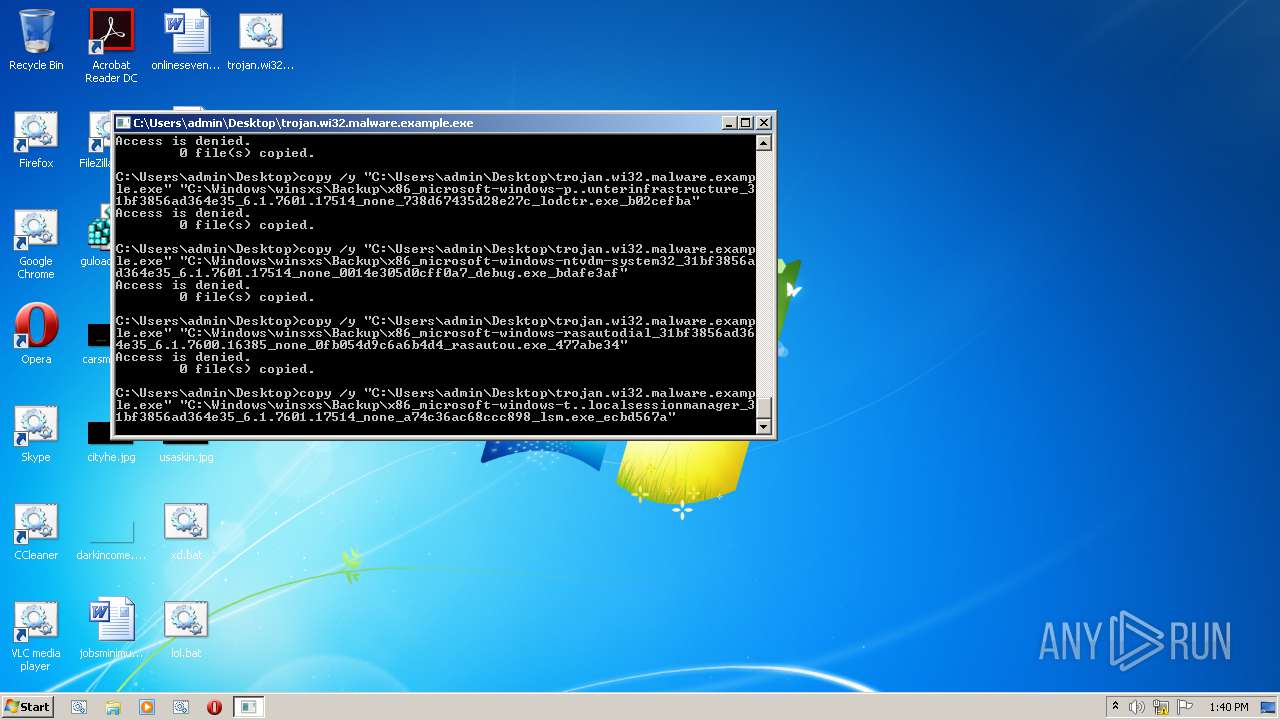Launch Google Chrome desktop shortcut
The image size is (1280, 720).
click(36, 243)
